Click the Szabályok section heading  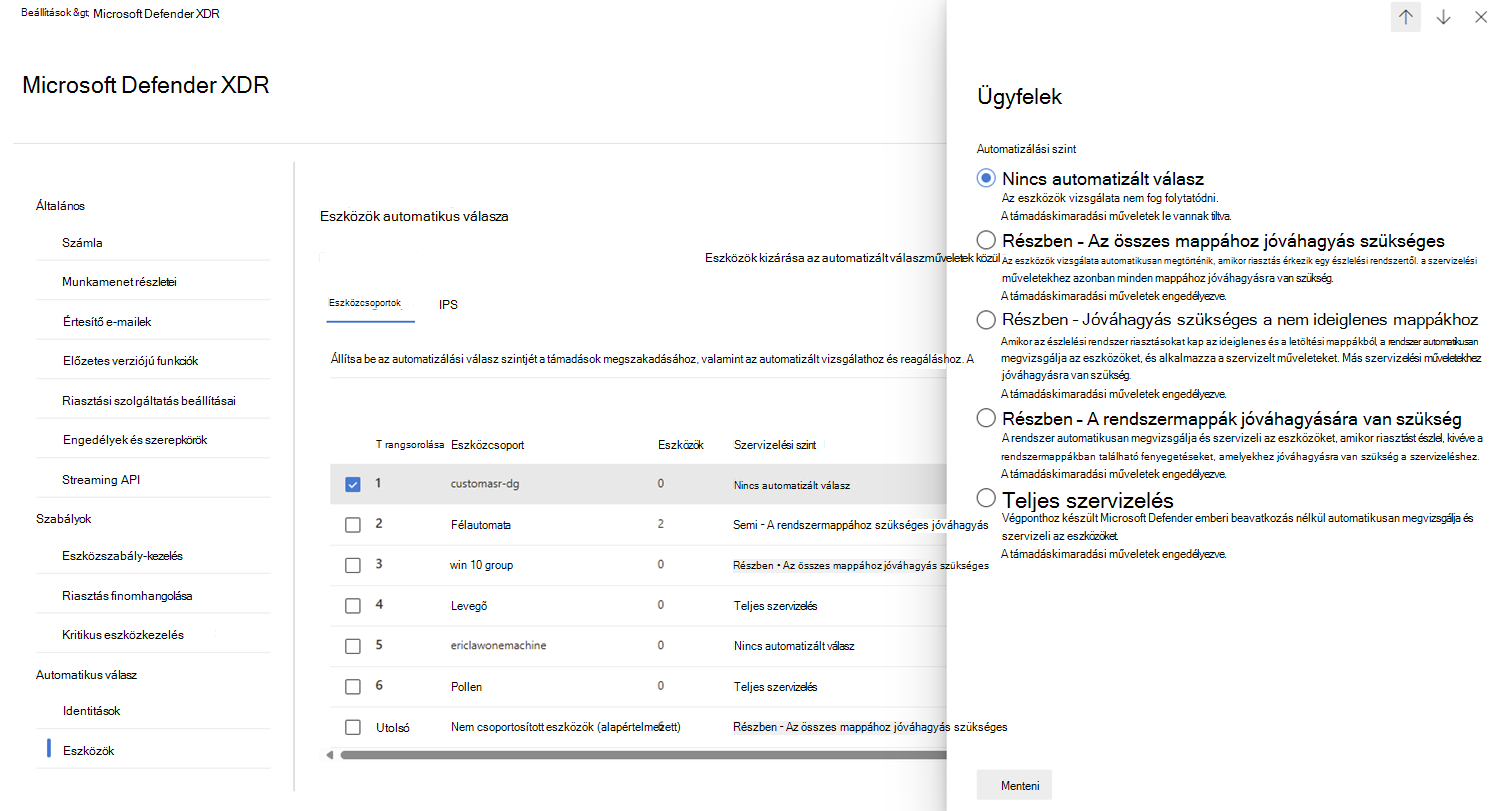pos(63,519)
